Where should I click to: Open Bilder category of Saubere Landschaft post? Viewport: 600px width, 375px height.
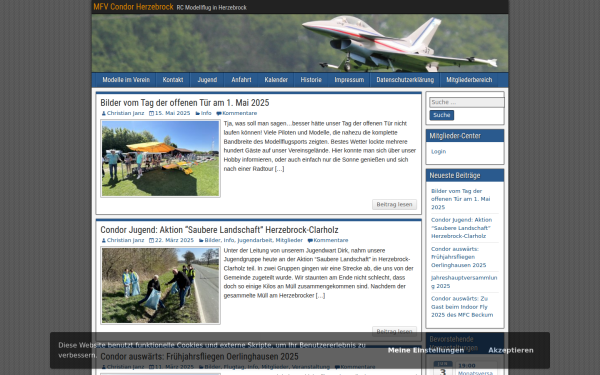[x=212, y=240]
